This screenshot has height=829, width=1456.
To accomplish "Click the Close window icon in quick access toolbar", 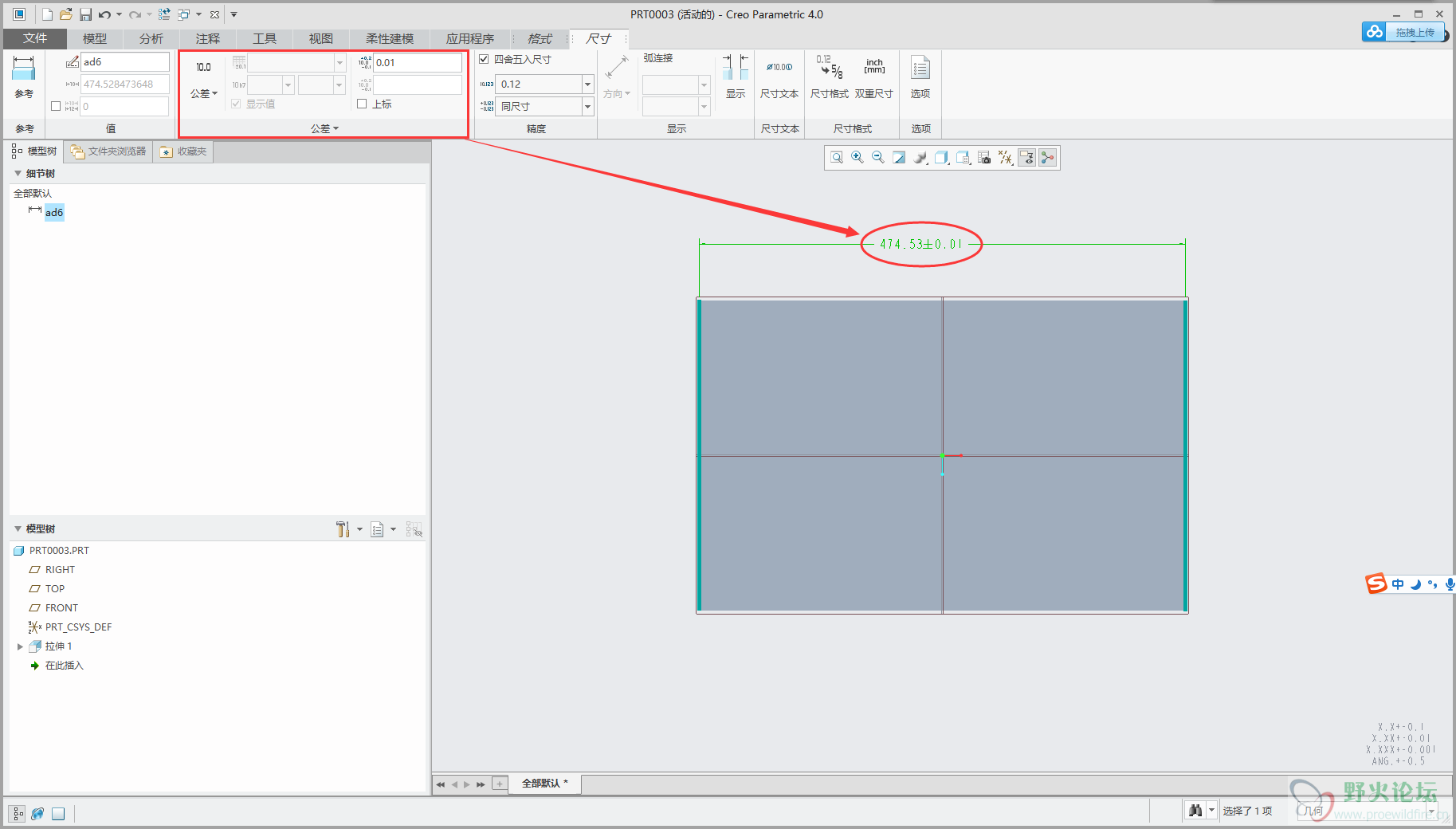I will click(x=214, y=14).
